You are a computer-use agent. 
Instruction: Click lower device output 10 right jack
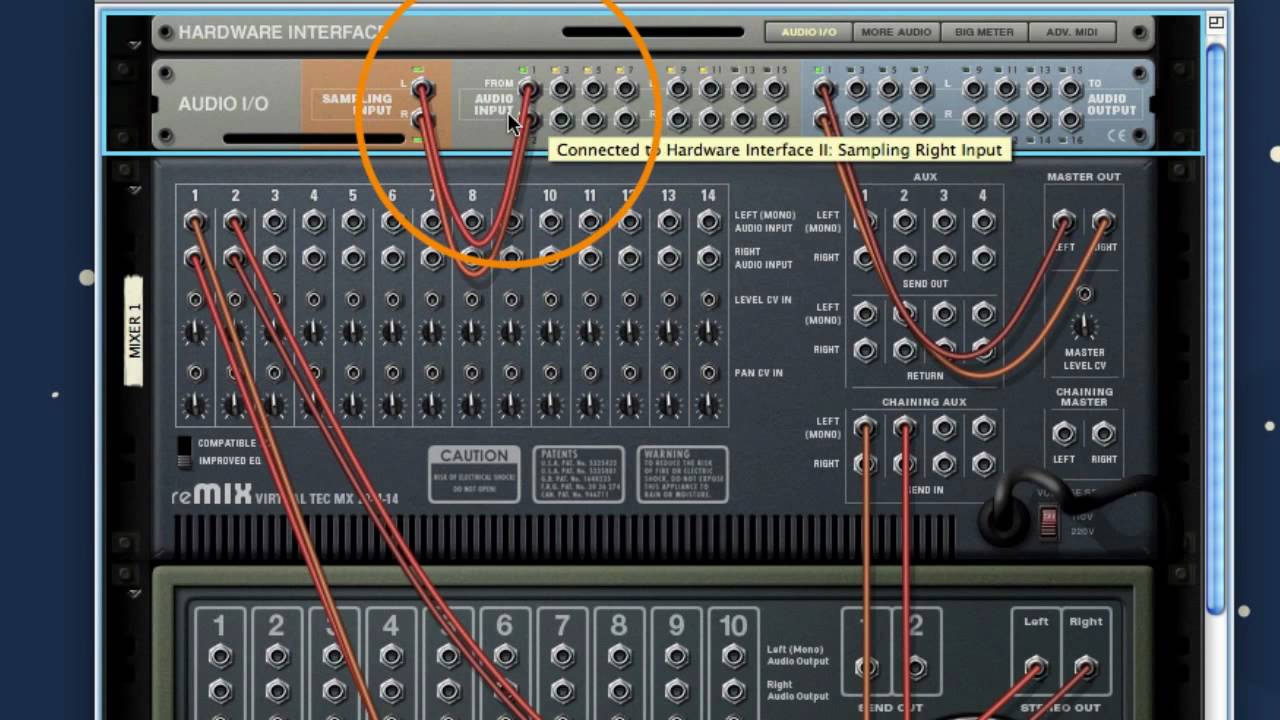(733, 691)
